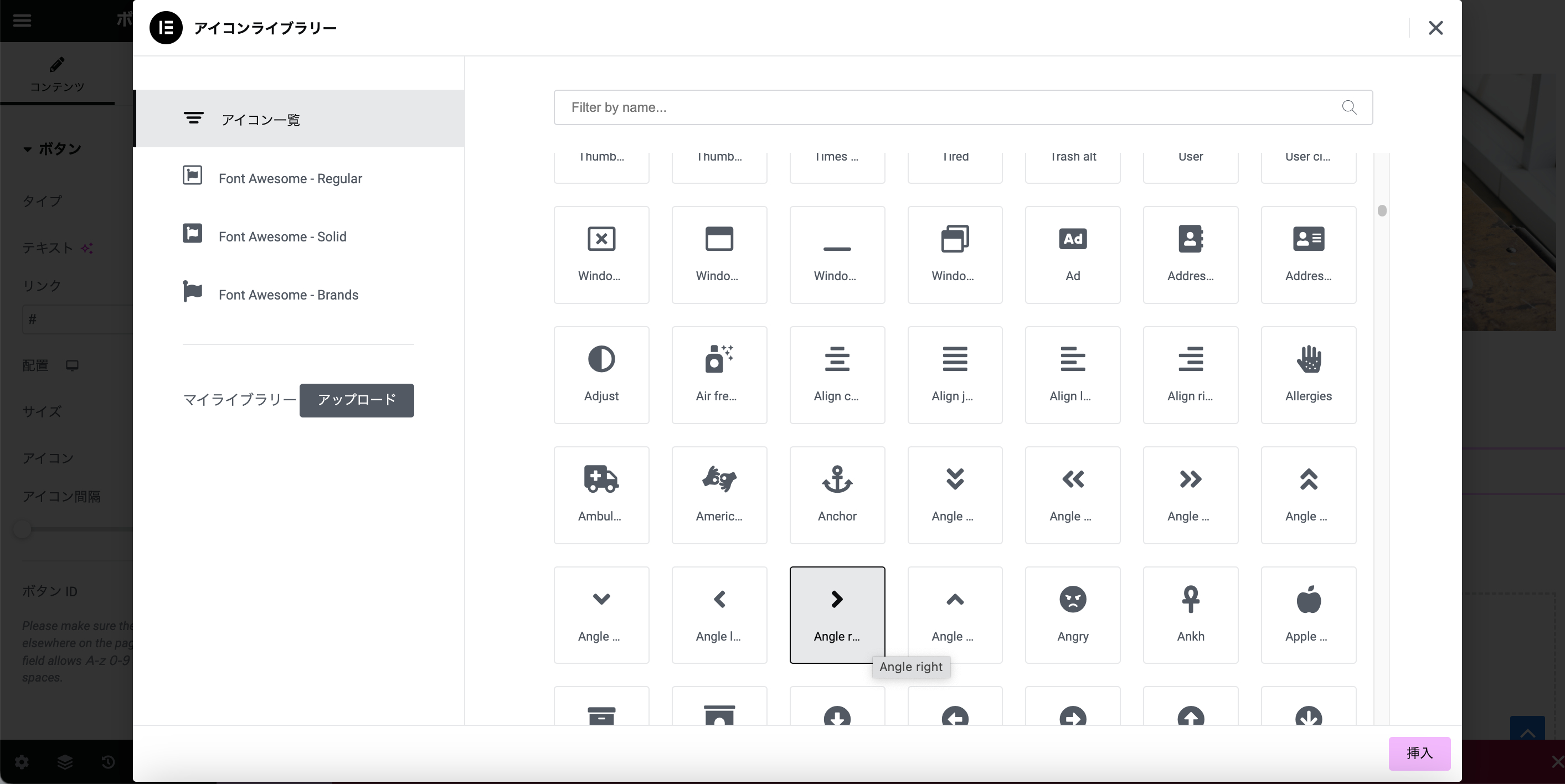Pick the Apple fruit icon
Viewport: 1565px width, 784px height.
point(1308,615)
